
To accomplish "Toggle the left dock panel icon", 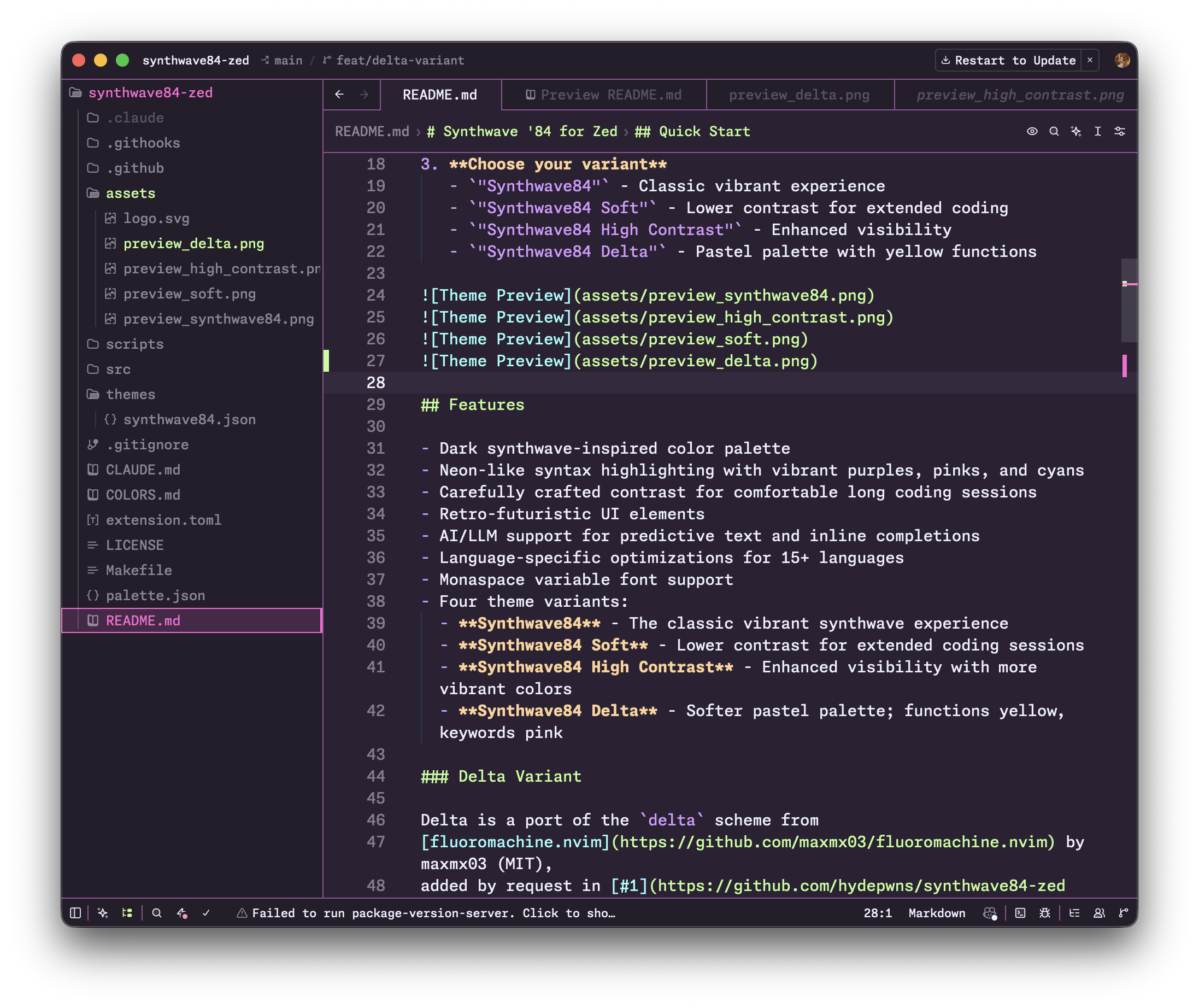I will (75, 913).
